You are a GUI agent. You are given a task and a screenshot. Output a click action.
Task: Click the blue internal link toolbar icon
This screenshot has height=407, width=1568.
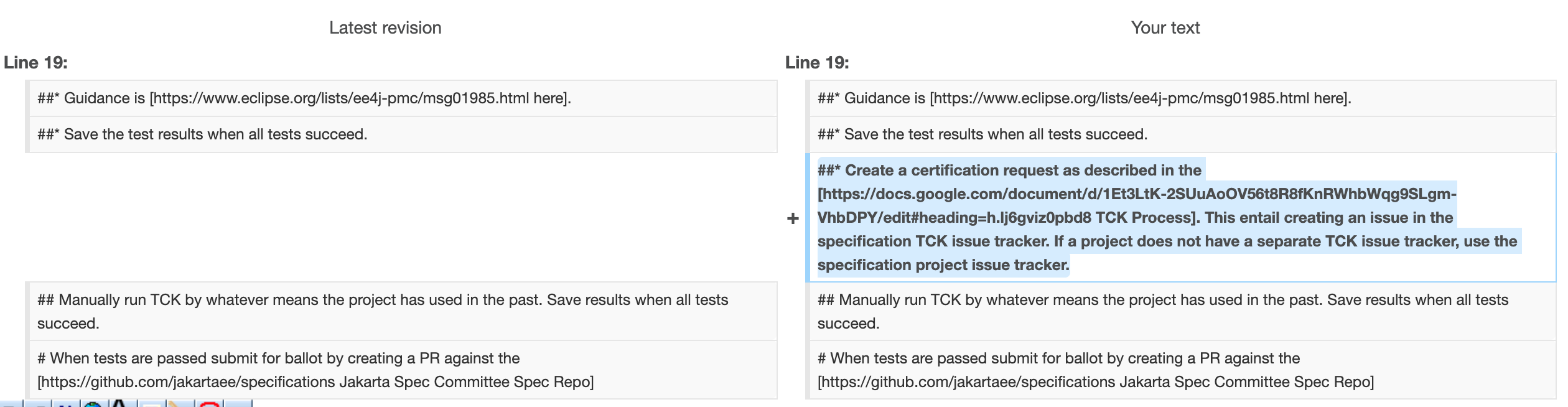pos(65,405)
